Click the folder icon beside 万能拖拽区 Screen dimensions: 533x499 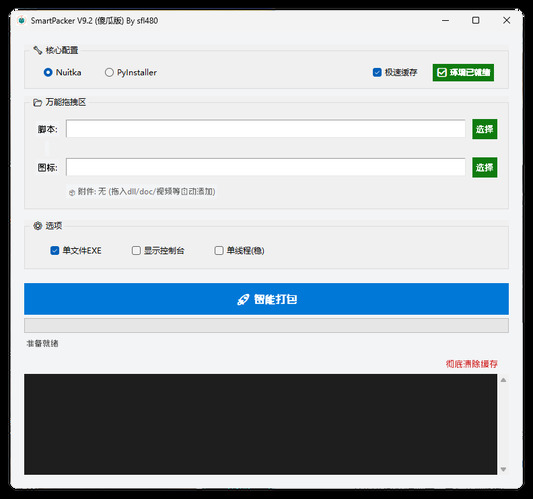point(37,102)
